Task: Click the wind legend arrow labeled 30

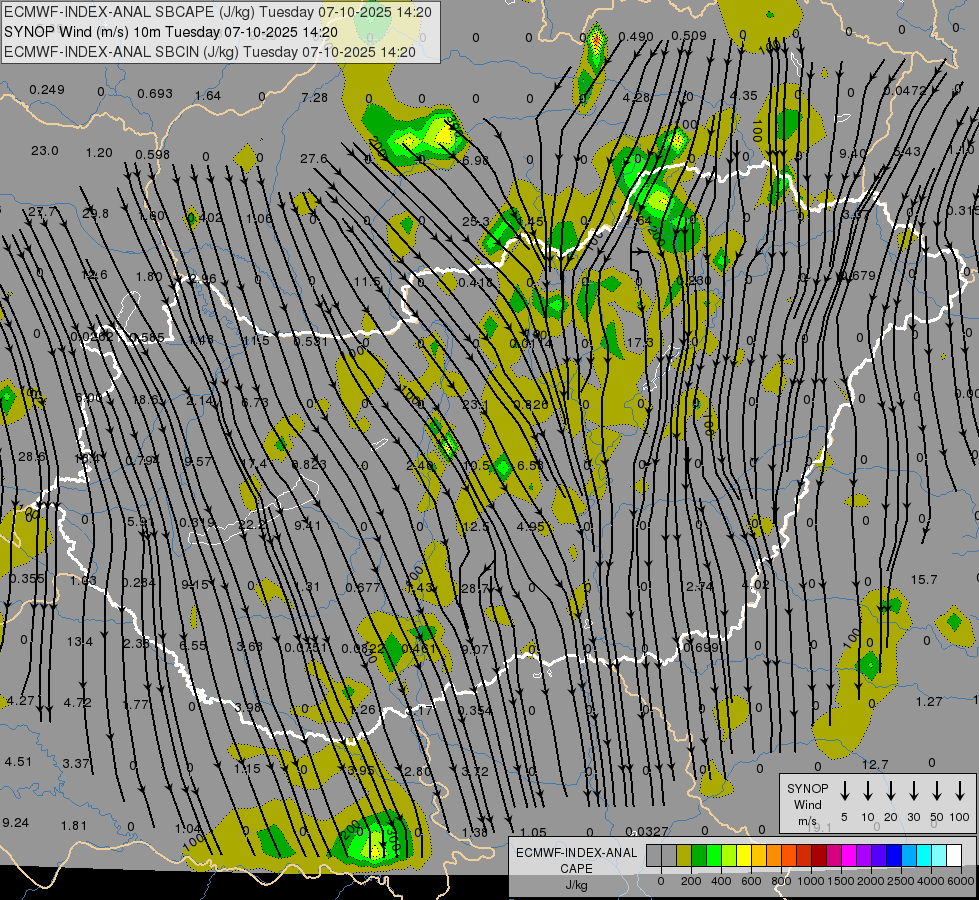Action: pos(914,791)
